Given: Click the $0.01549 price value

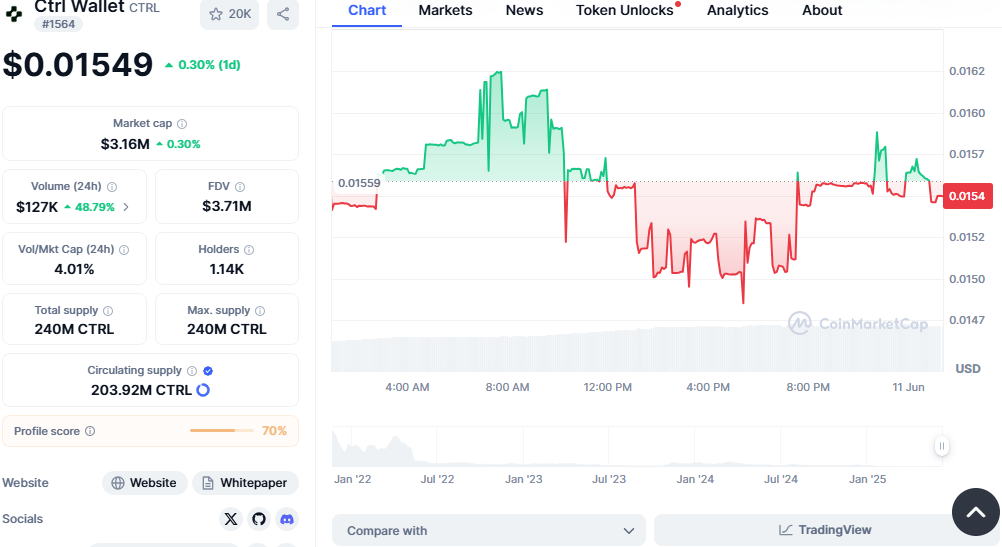Looking at the screenshot, I should pyautogui.click(x=78, y=65).
